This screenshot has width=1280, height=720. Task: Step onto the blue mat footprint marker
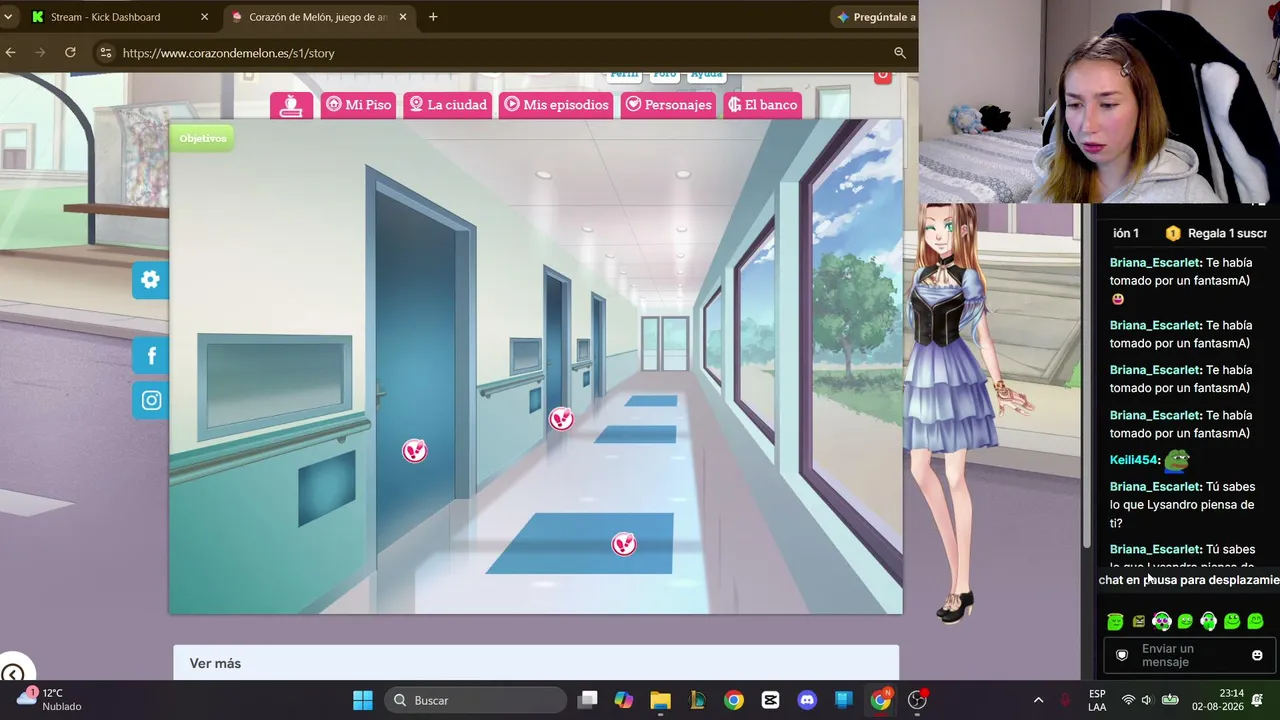624,544
